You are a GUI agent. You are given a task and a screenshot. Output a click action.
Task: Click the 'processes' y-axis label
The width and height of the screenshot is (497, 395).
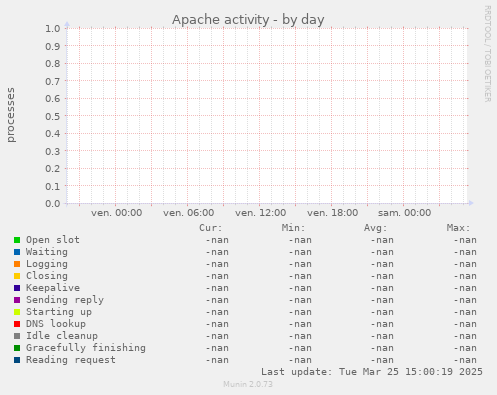pyautogui.click(x=11, y=115)
